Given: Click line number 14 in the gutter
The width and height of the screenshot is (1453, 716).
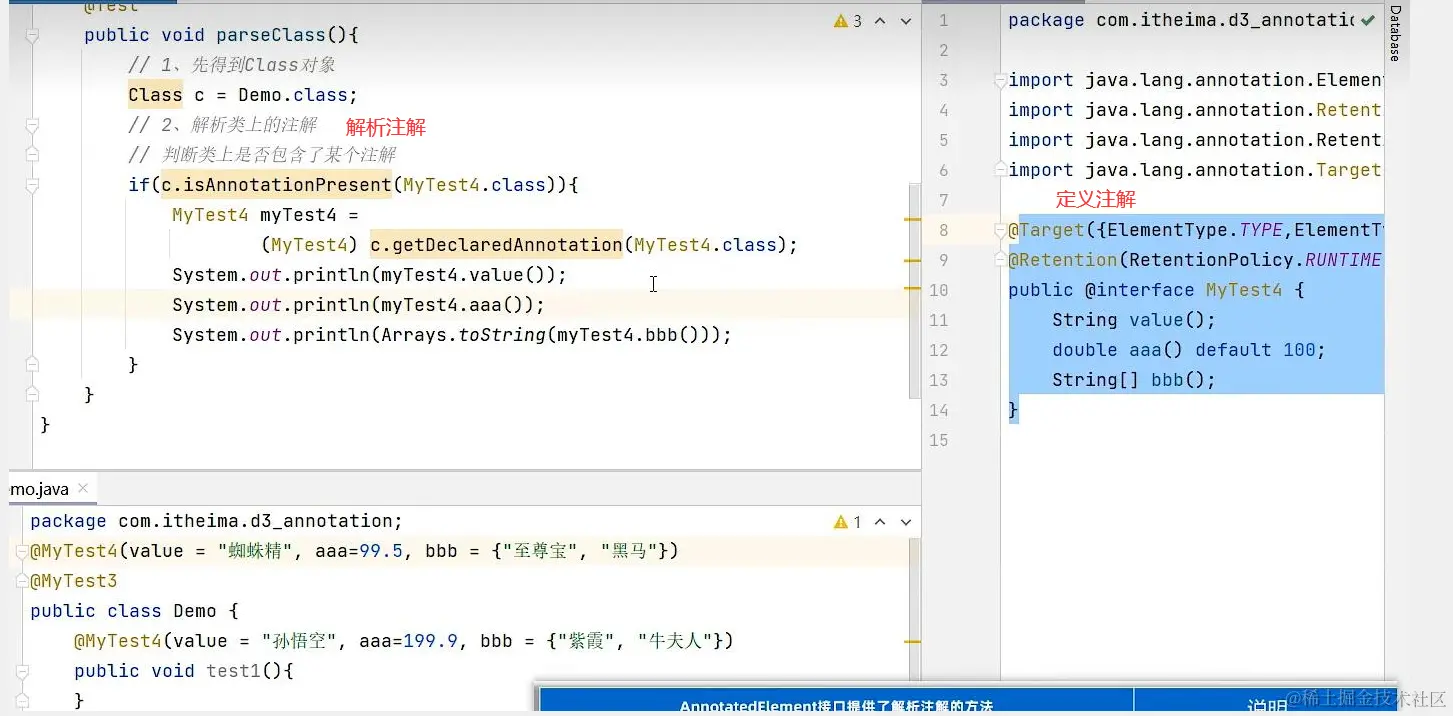Looking at the screenshot, I should click(938, 410).
